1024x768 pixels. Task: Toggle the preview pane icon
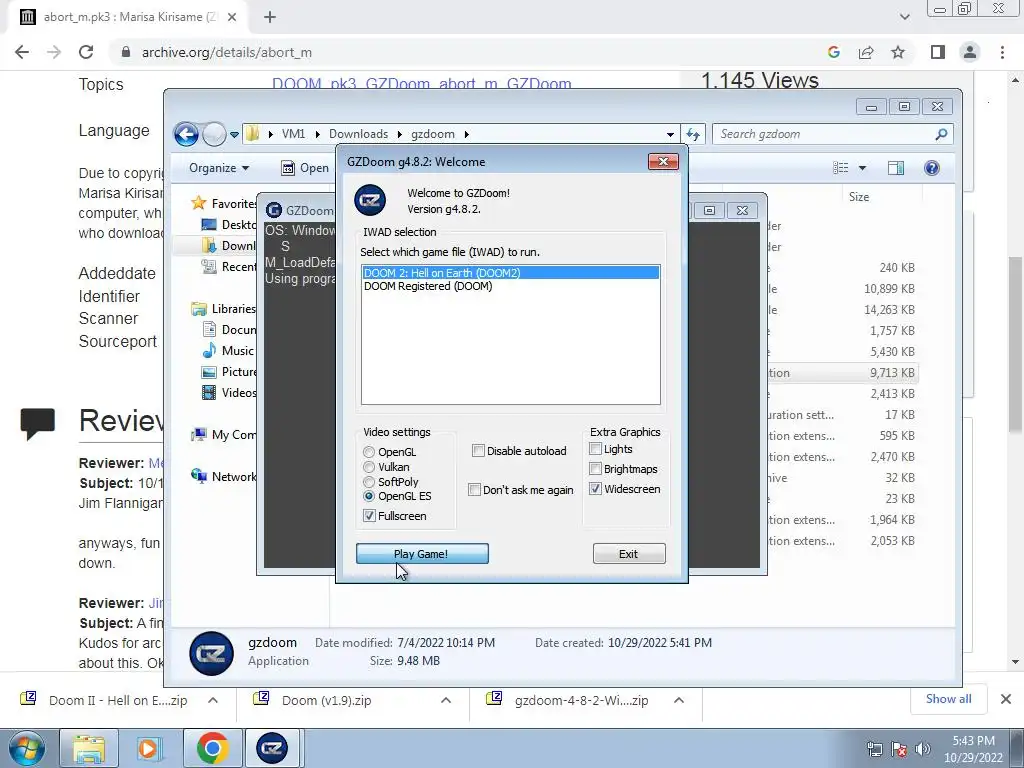pos(896,168)
